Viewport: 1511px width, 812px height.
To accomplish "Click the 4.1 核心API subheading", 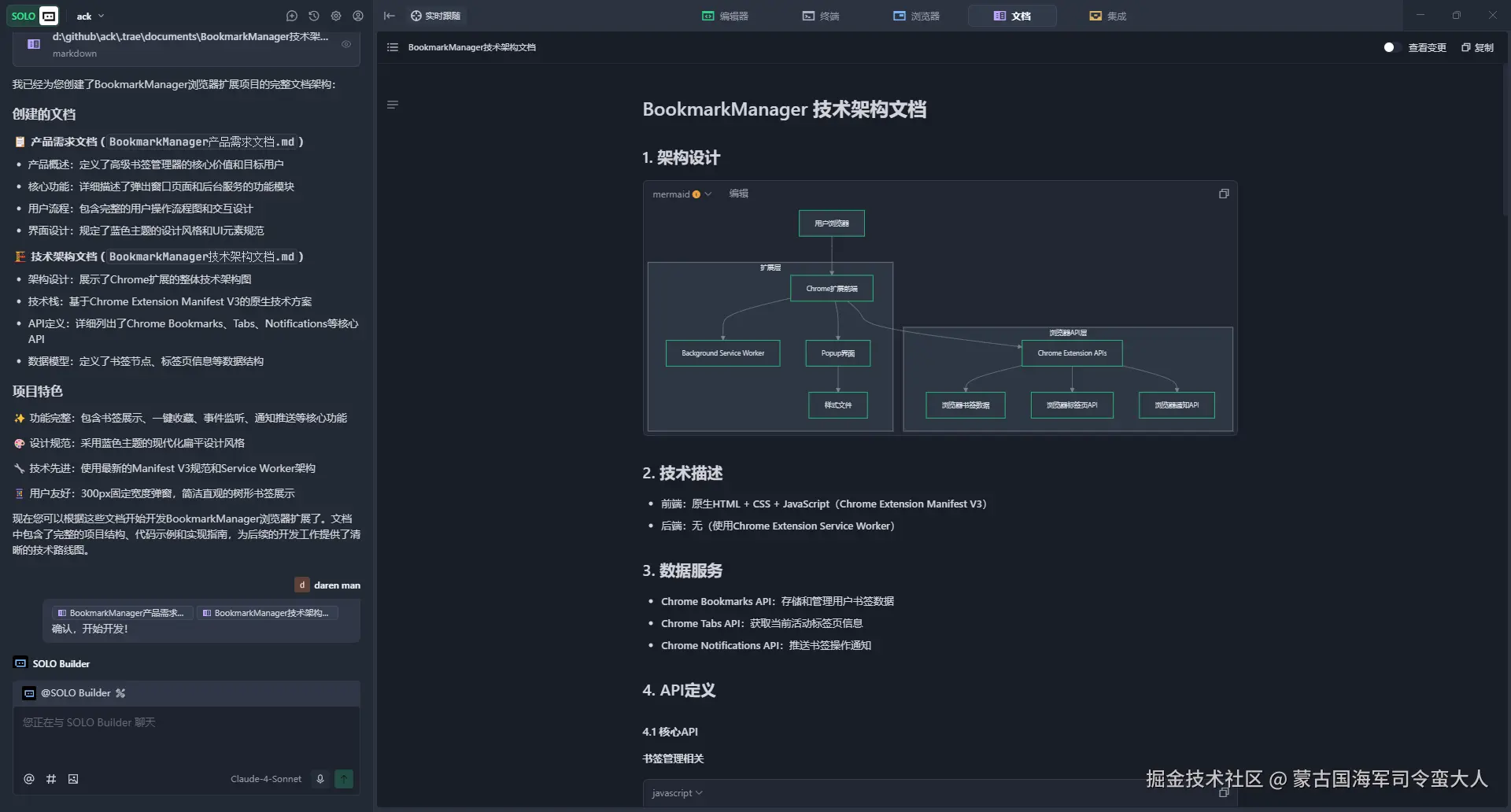I will coord(670,732).
